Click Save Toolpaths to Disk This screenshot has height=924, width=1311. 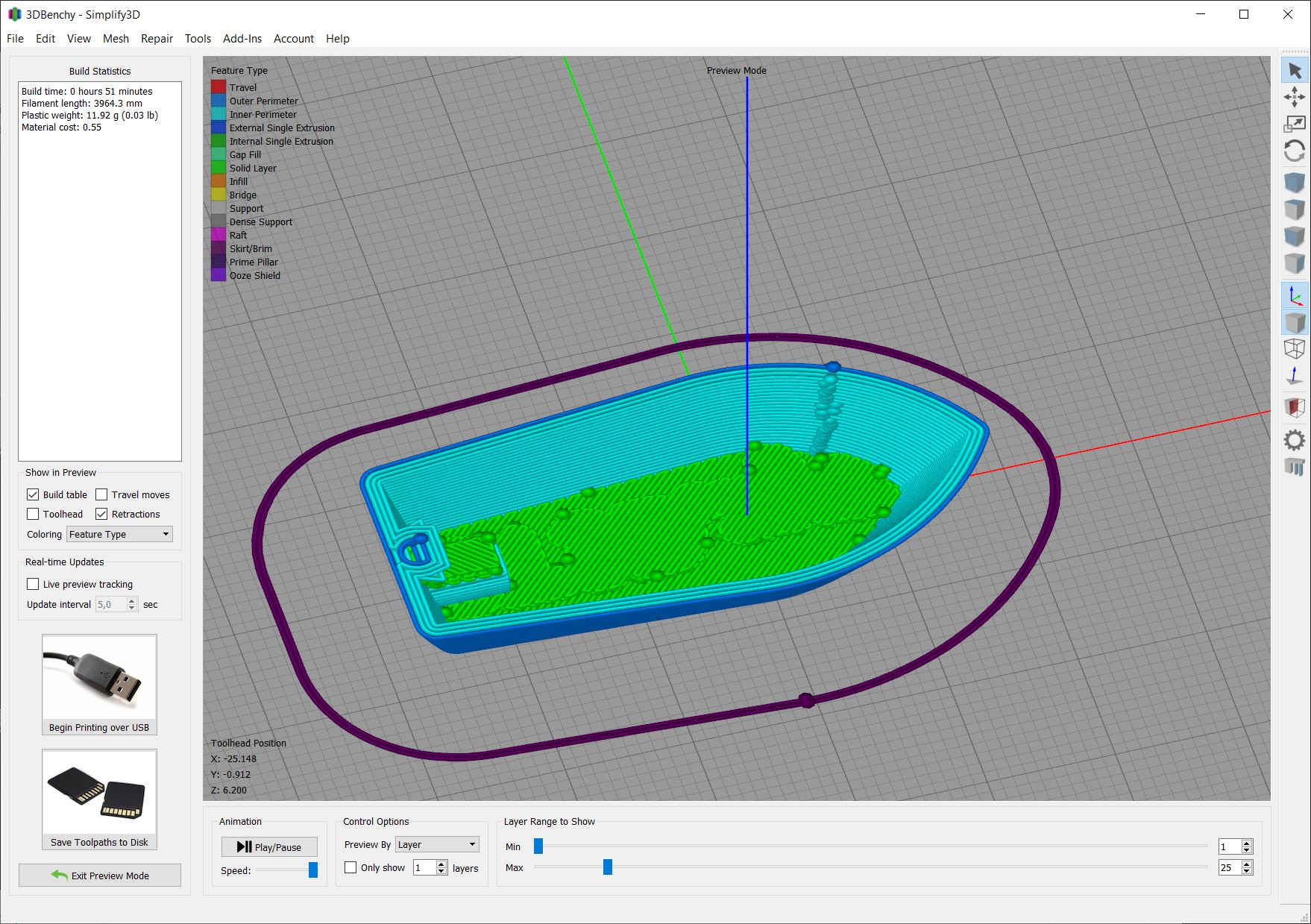coord(99,799)
